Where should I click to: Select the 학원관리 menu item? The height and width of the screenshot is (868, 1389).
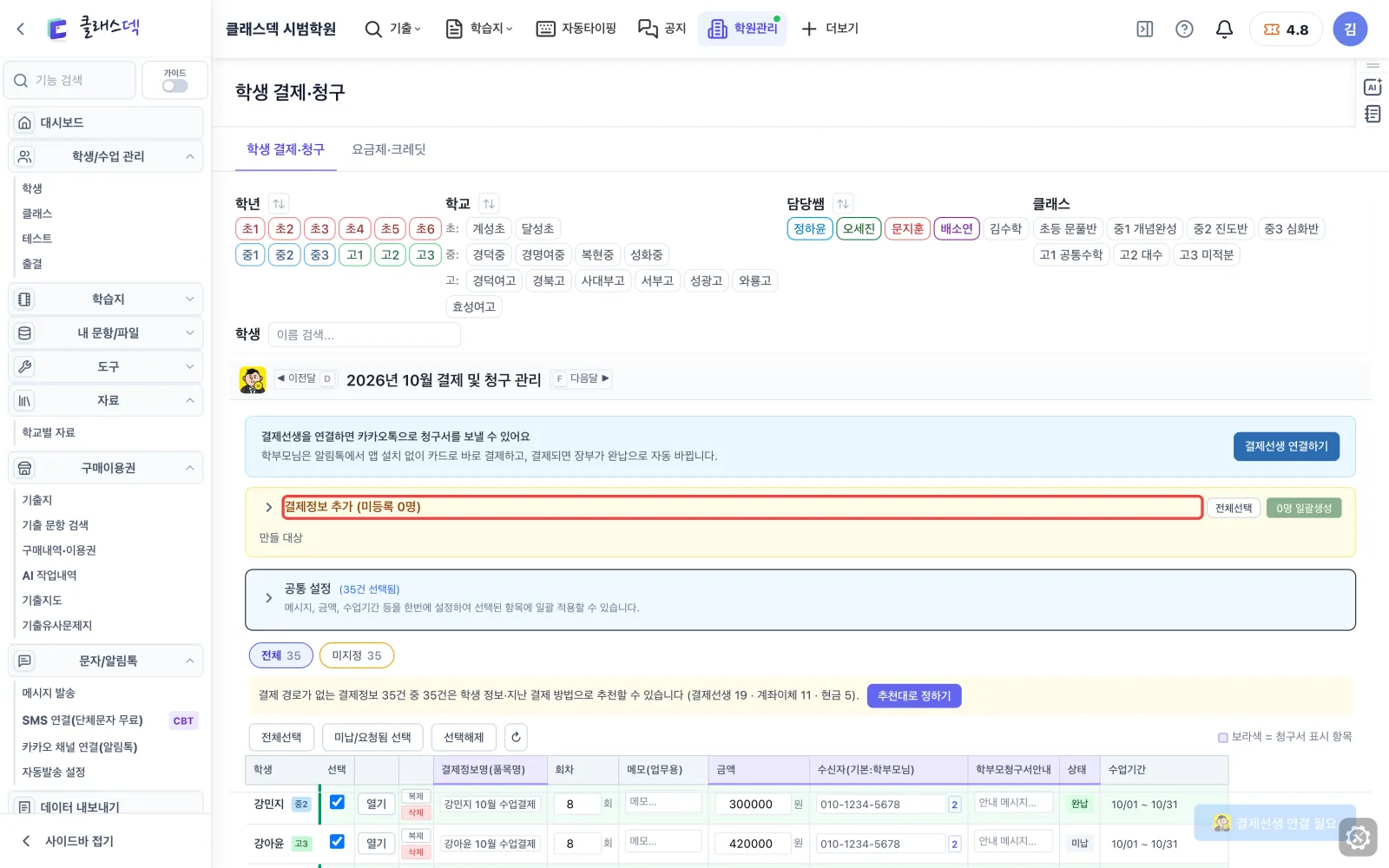(x=742, y=29)
